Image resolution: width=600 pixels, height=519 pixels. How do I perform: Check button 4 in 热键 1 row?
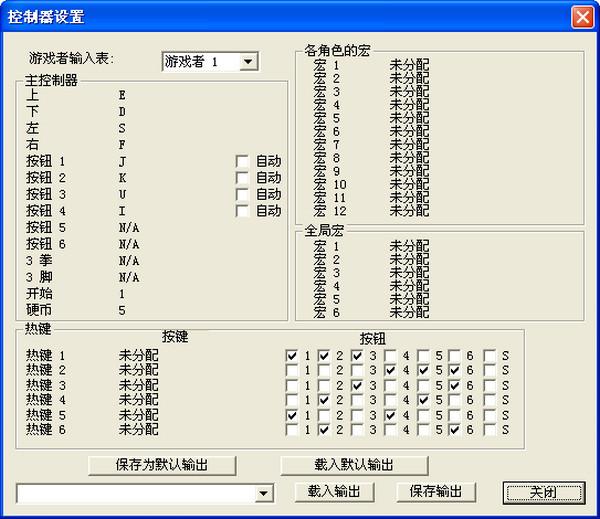[390, 356]
